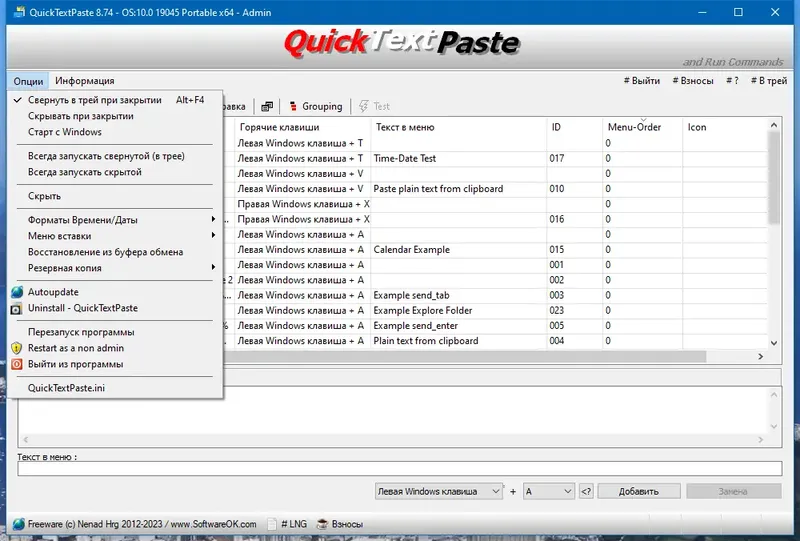Click the windows icon left of Grouping

click(x=267, y=106)
